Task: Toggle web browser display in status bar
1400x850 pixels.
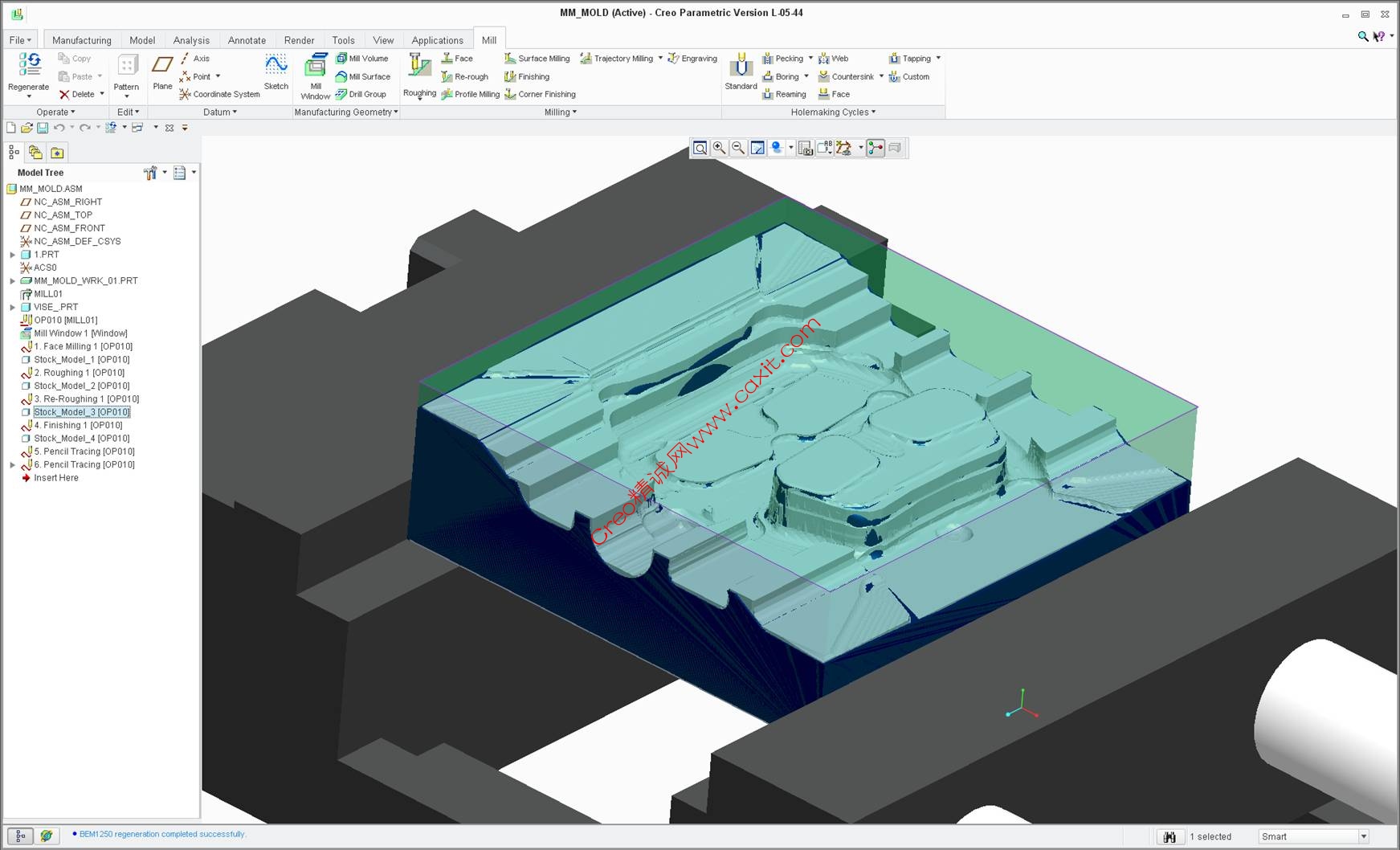Action: pos(47,836)
